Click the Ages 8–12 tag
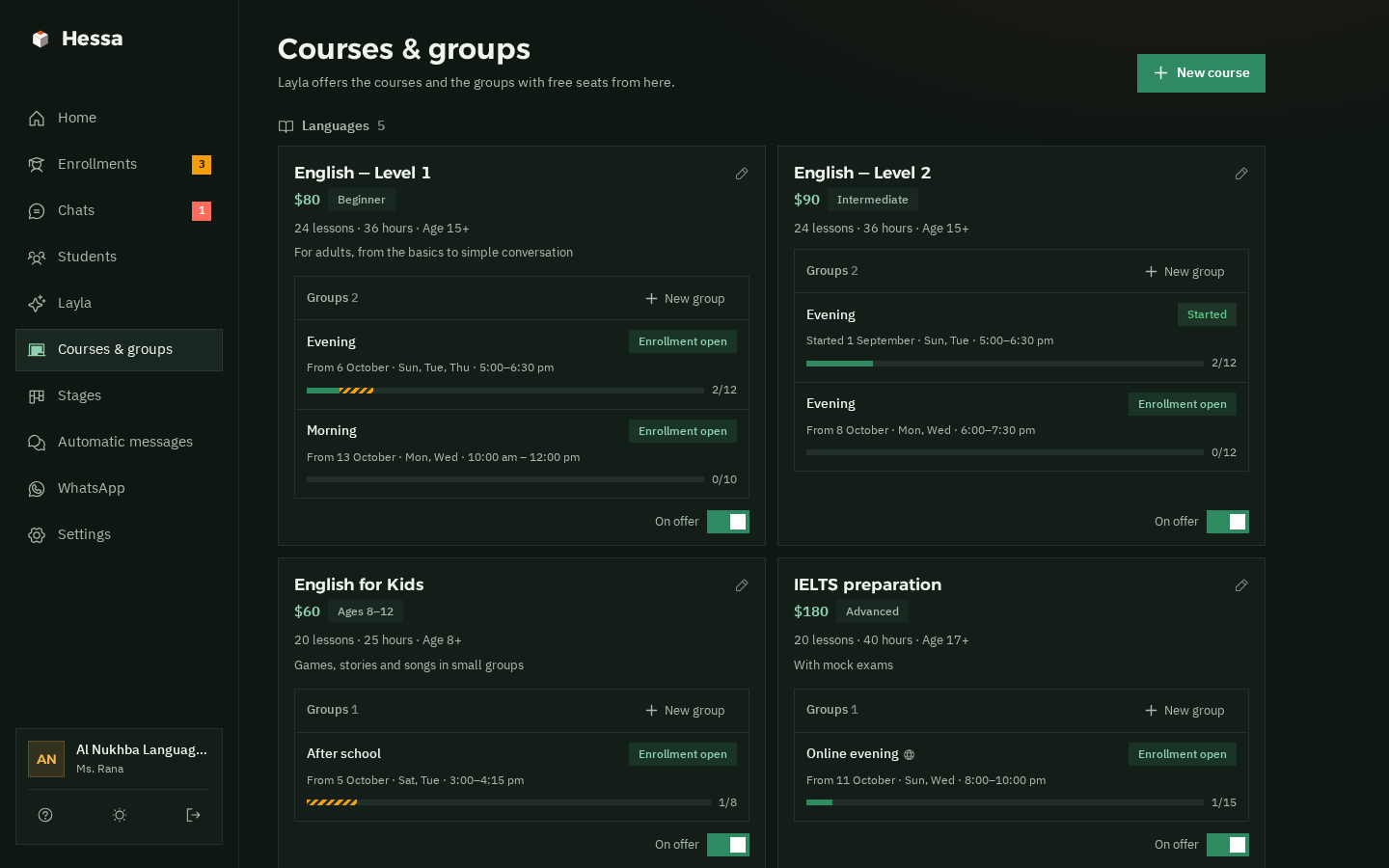Image resolution: width=1389 pixels, height=868 pixels. click(366, 611)
